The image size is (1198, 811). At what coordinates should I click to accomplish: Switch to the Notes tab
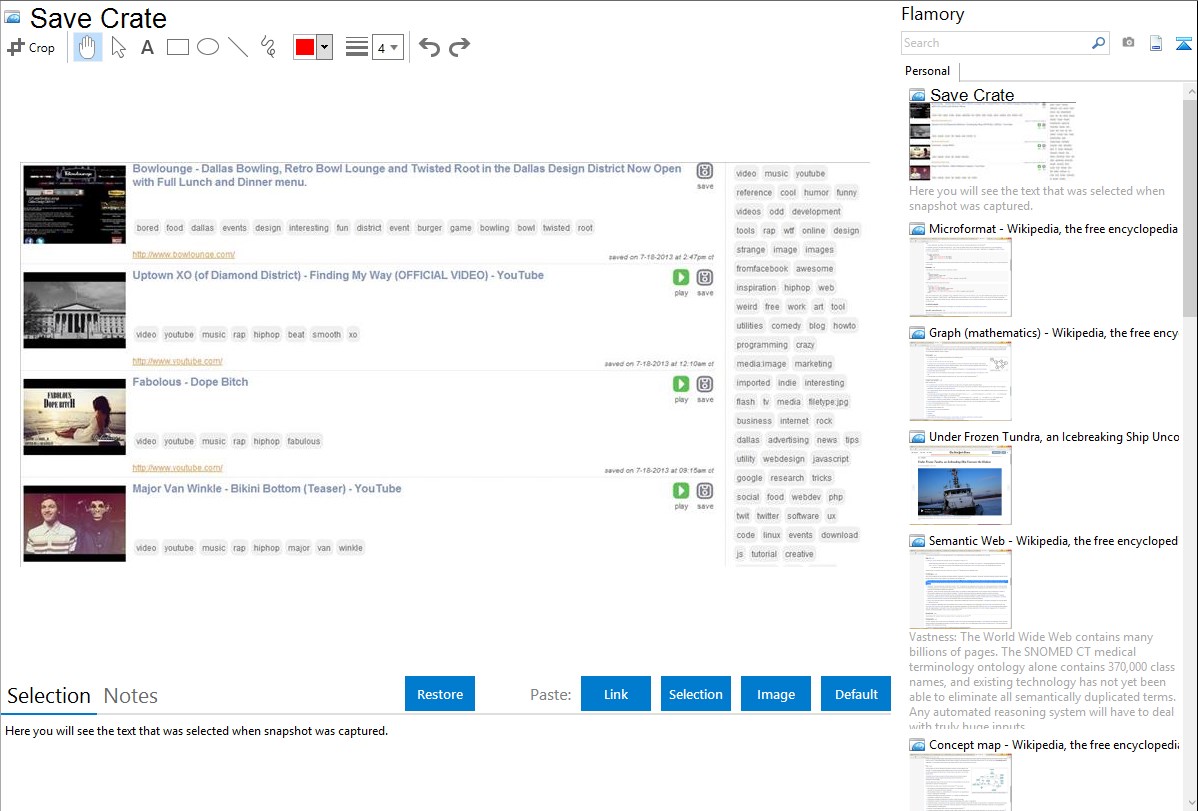pos(131,696)
